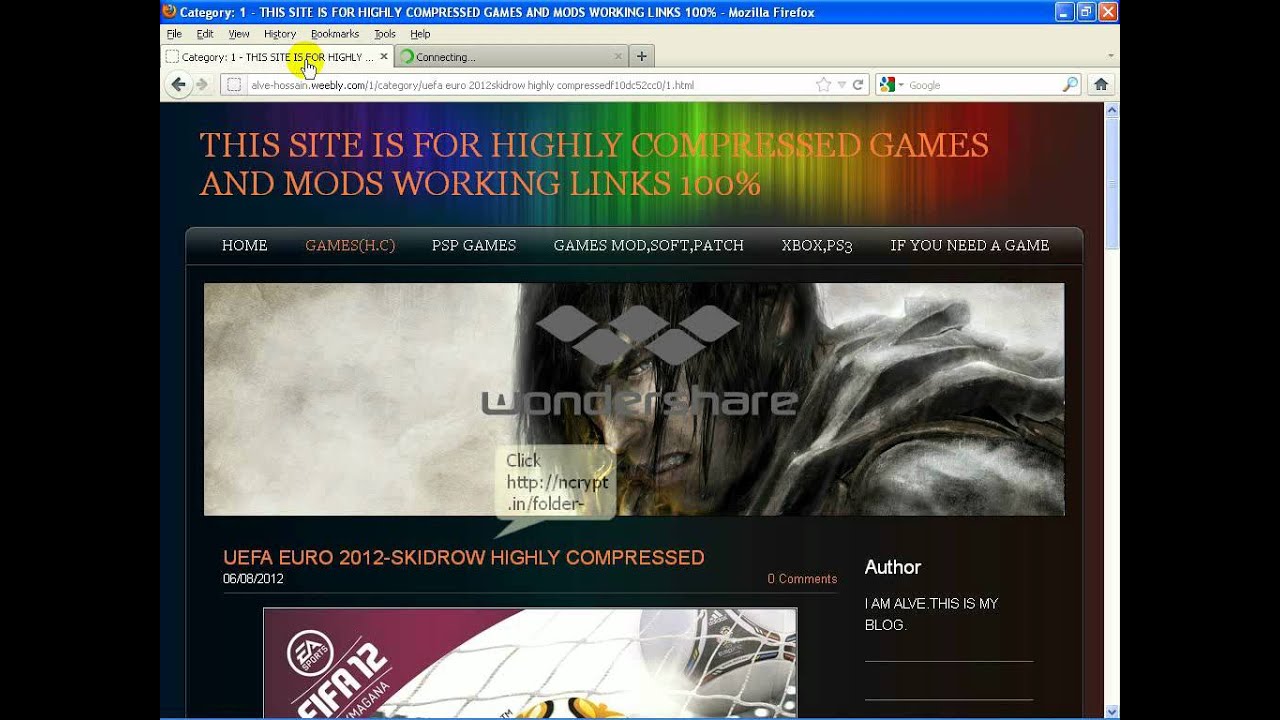Click the scrollbar down arrow
The width and height of the screenshot is (1280, 720).
[x=1111, y=711]
